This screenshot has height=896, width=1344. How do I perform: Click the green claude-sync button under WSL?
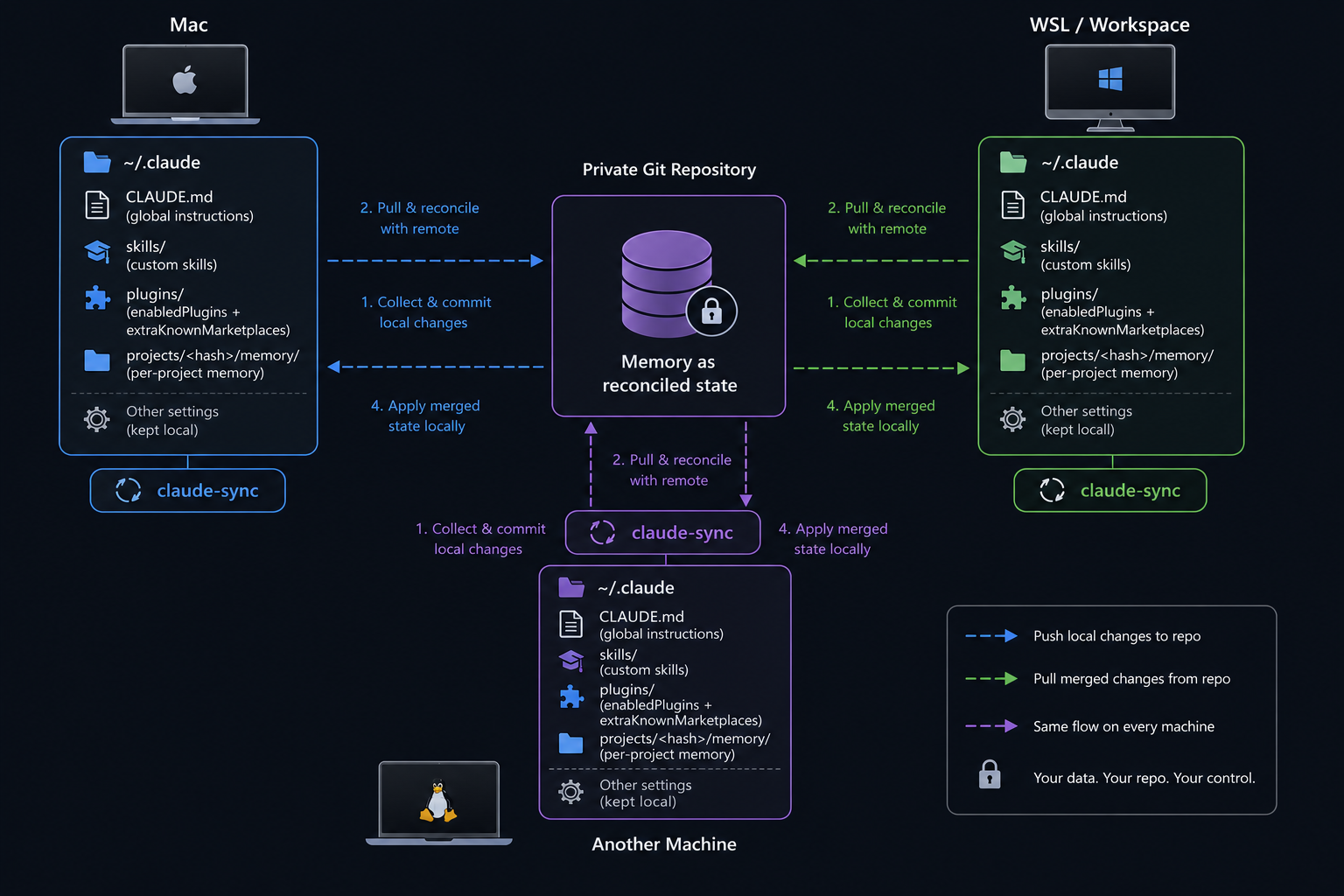[1110, 490]
